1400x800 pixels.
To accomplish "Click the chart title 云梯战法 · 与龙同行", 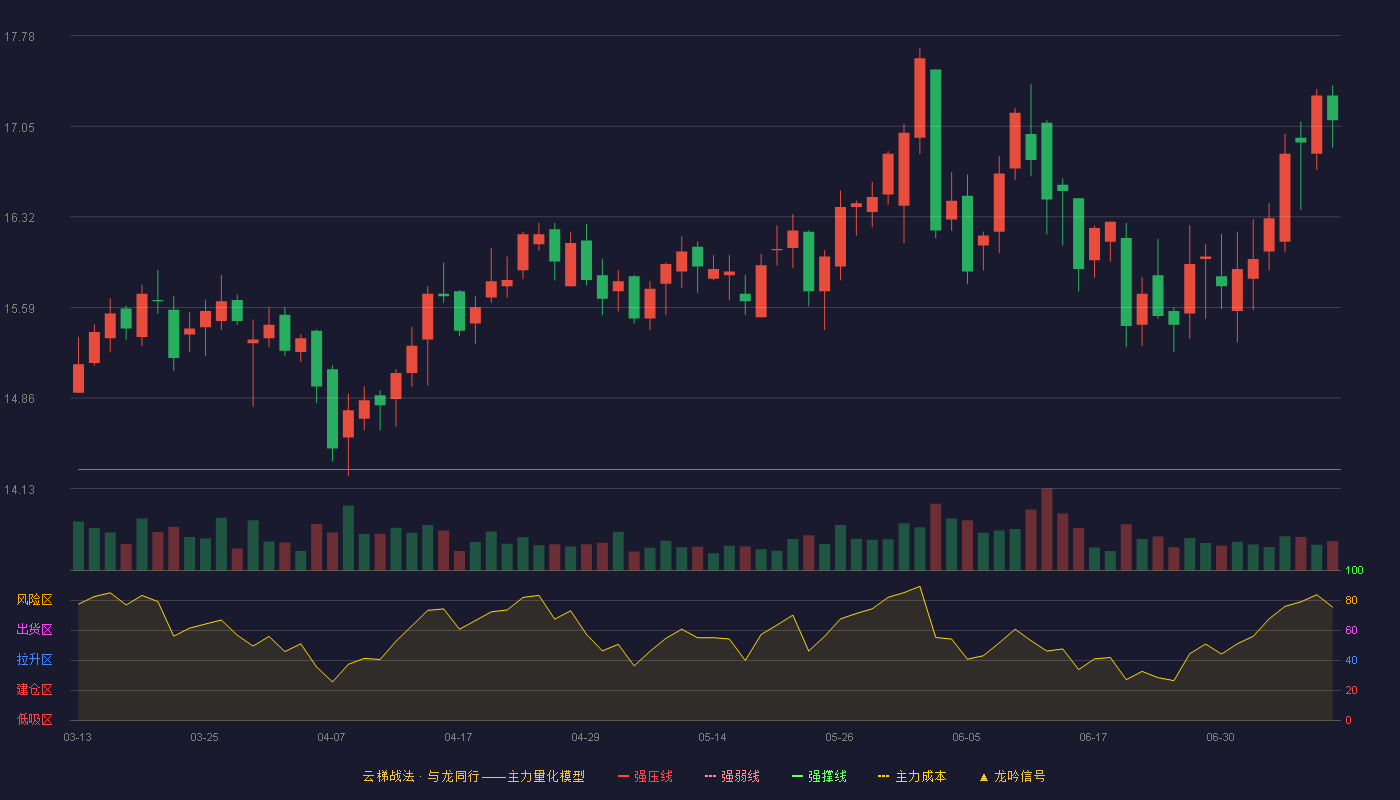I will click(421, 776).
